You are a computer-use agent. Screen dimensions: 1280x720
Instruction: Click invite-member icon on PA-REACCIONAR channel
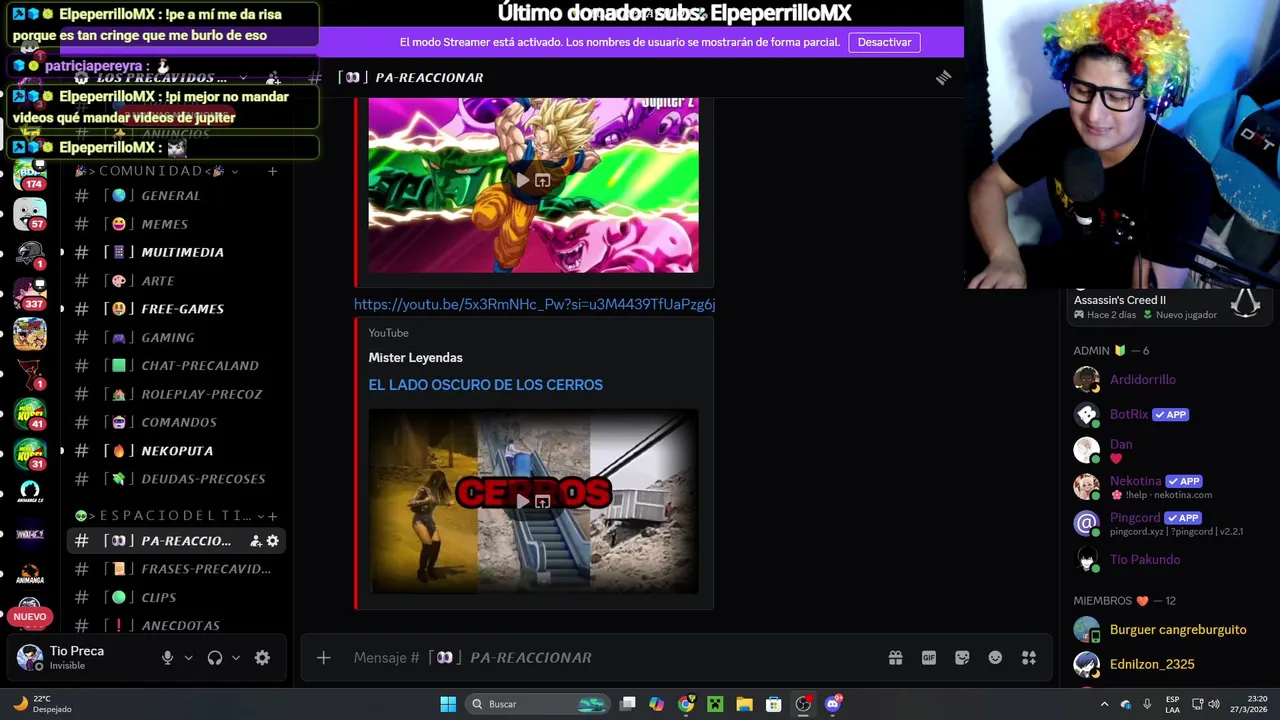[255, 541]
